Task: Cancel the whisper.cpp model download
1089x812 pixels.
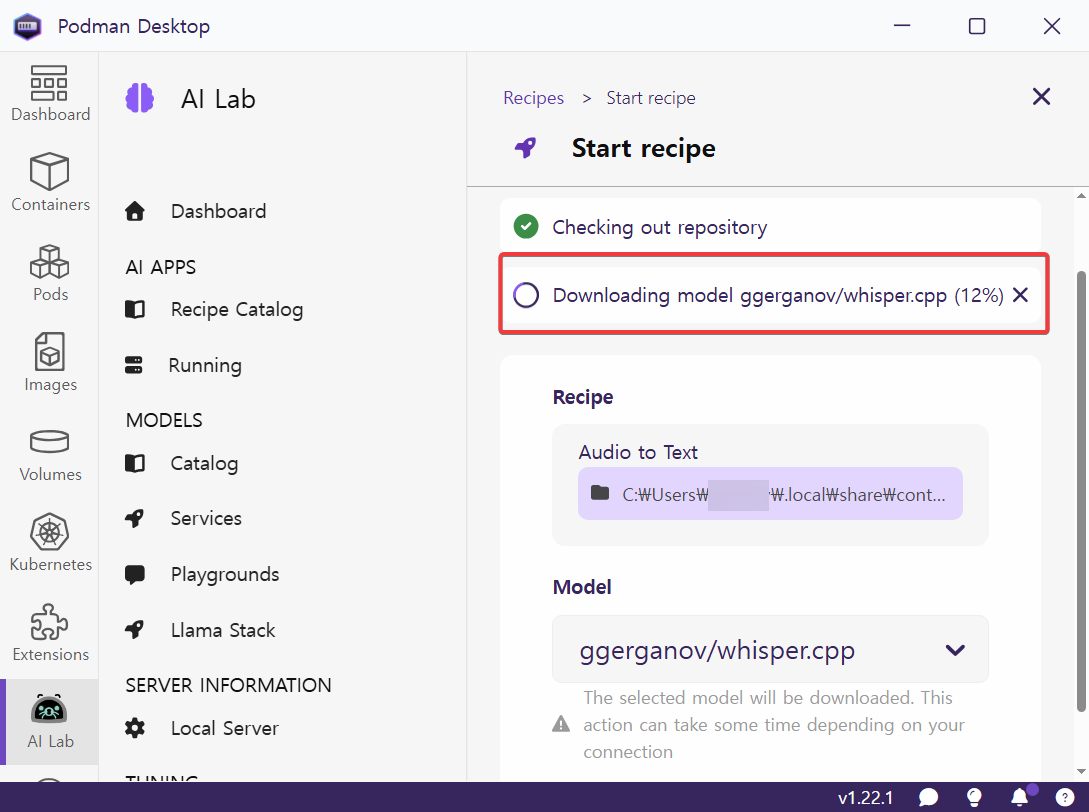Action: [x=1020, y=295]
